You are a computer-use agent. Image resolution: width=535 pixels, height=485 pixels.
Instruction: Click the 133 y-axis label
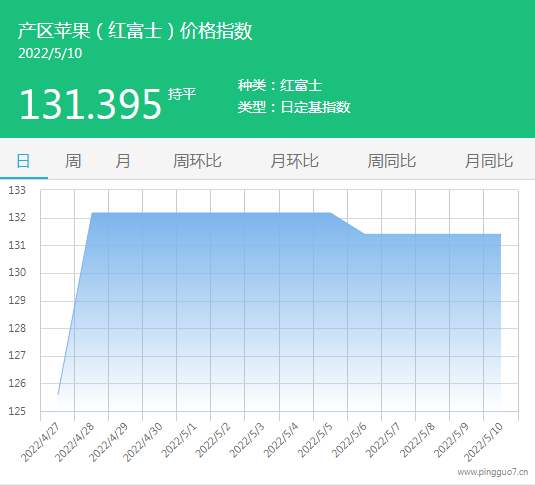(17, 190)
